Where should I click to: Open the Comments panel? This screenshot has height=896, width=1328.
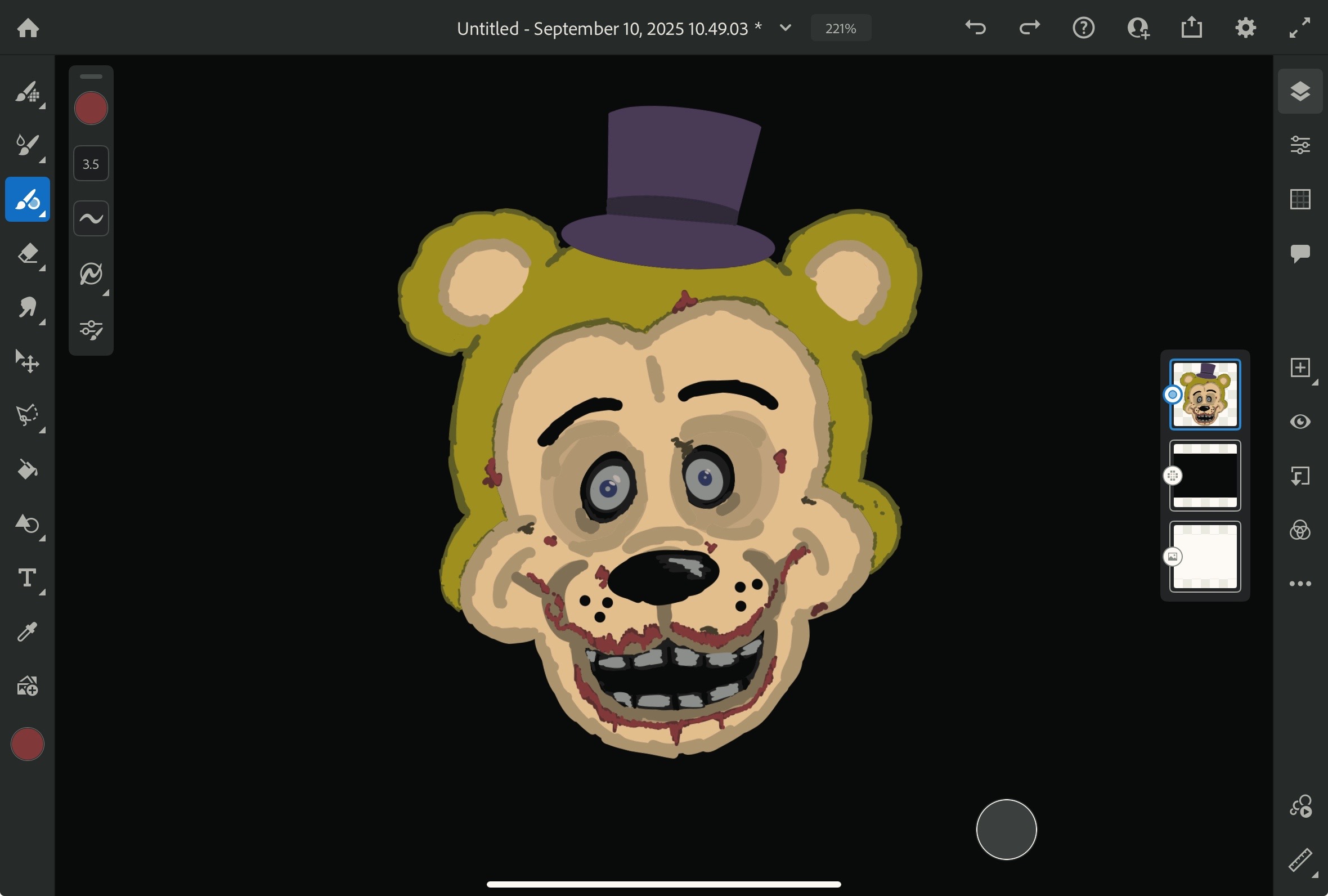pos(1300,253)
